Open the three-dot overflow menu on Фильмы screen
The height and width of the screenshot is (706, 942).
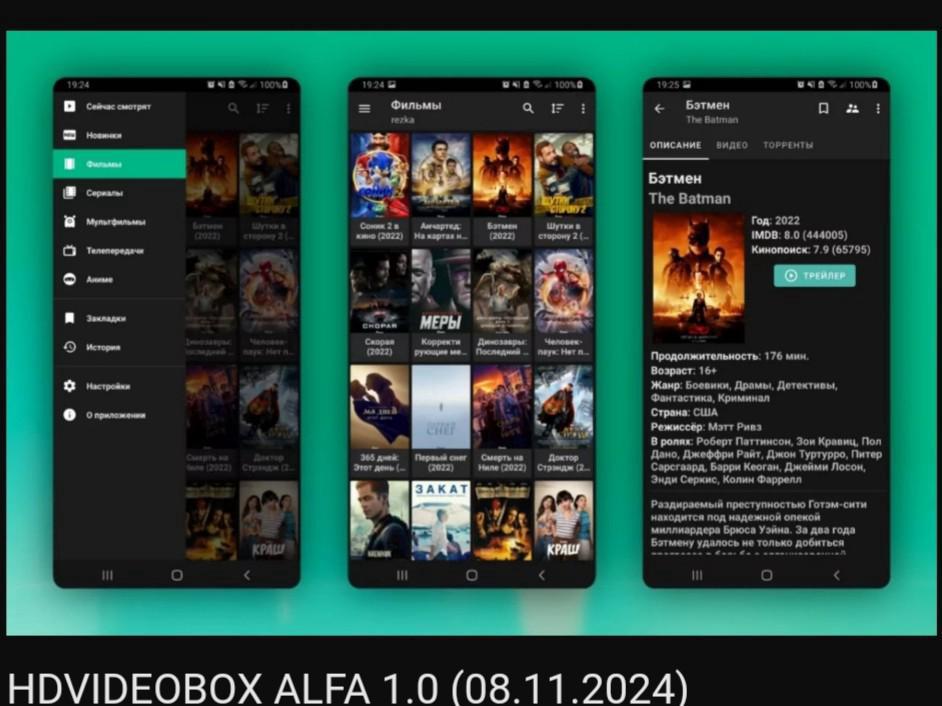(583, 107)
